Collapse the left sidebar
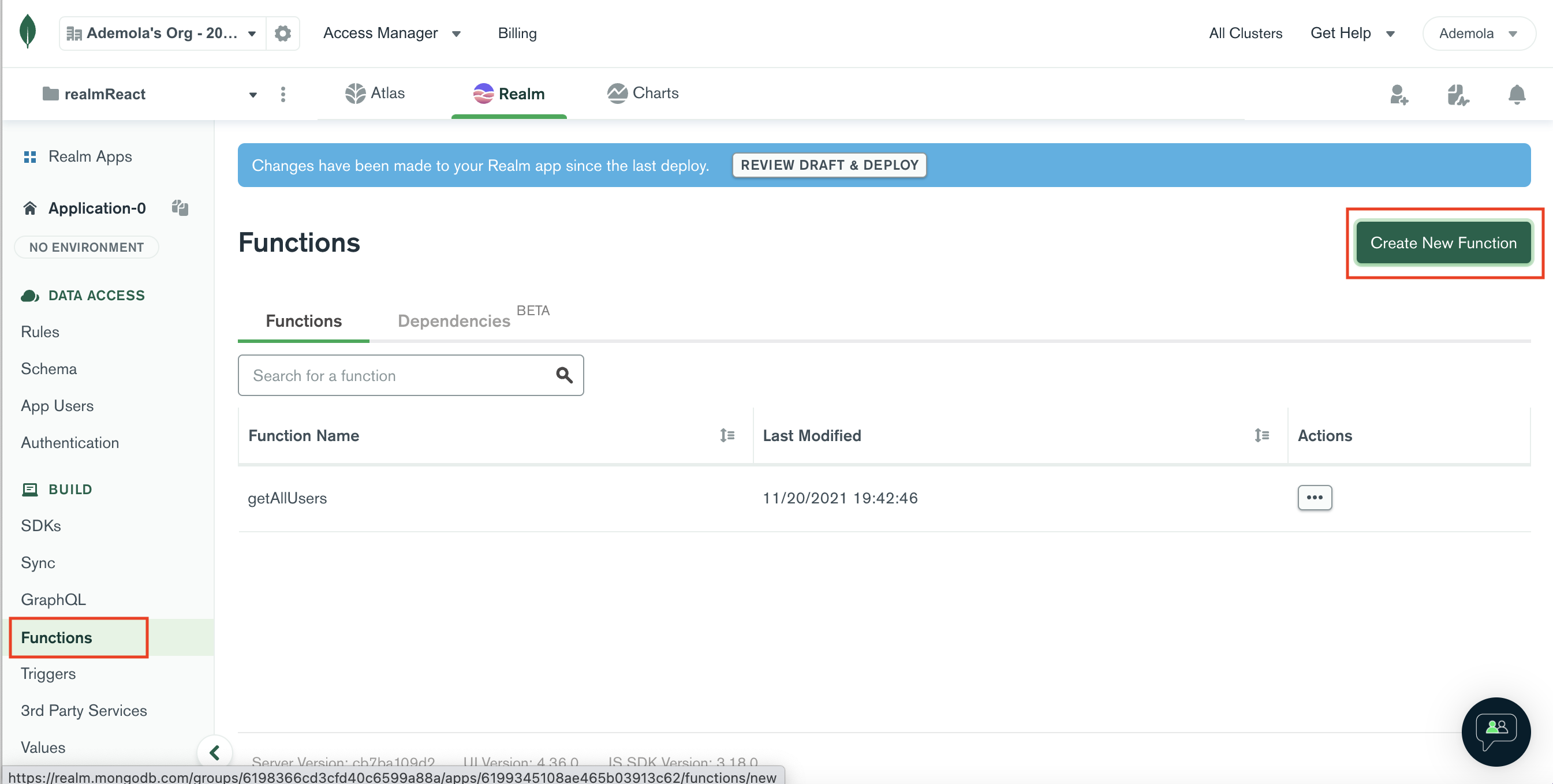This screenshot has height=784, width=1553. coord(214,752)
